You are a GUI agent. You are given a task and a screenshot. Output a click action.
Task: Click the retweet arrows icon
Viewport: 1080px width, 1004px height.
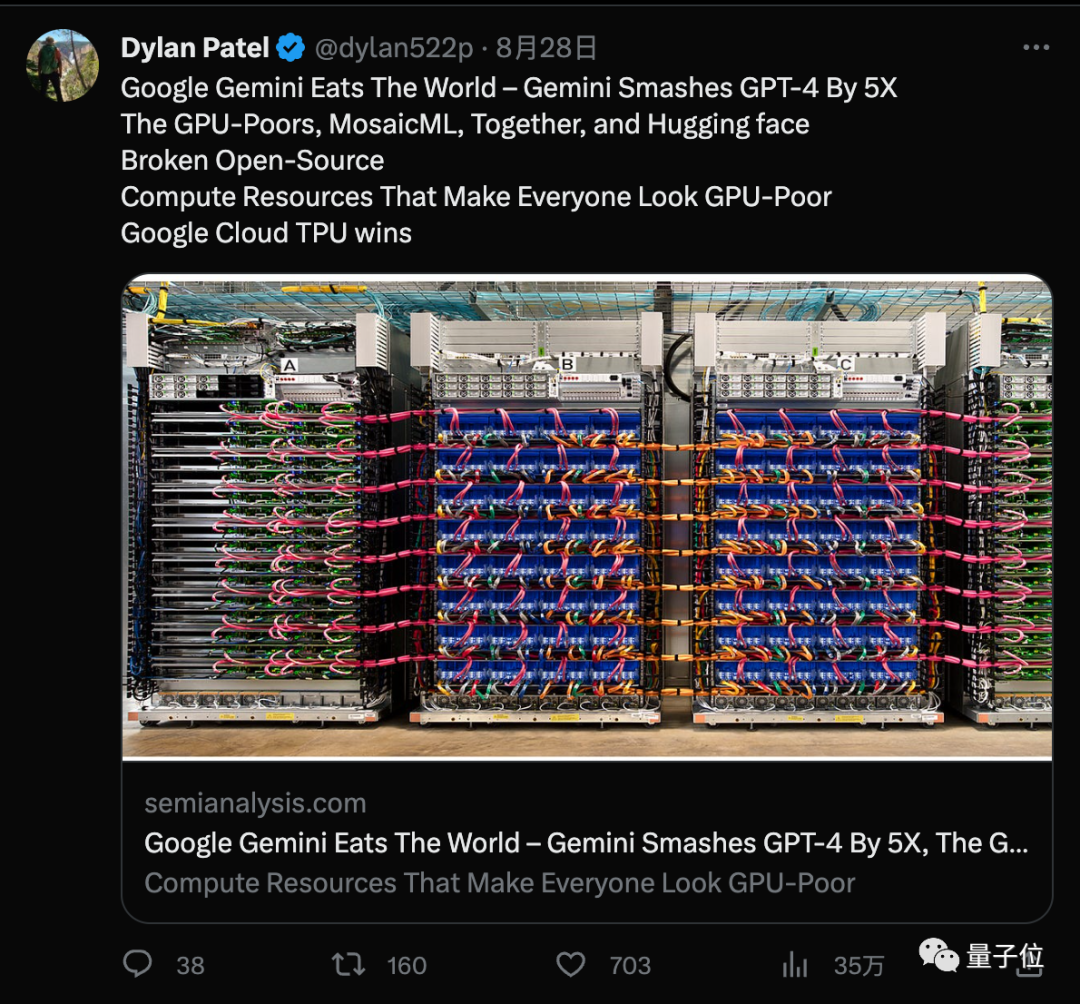click(x=347, y=965)
